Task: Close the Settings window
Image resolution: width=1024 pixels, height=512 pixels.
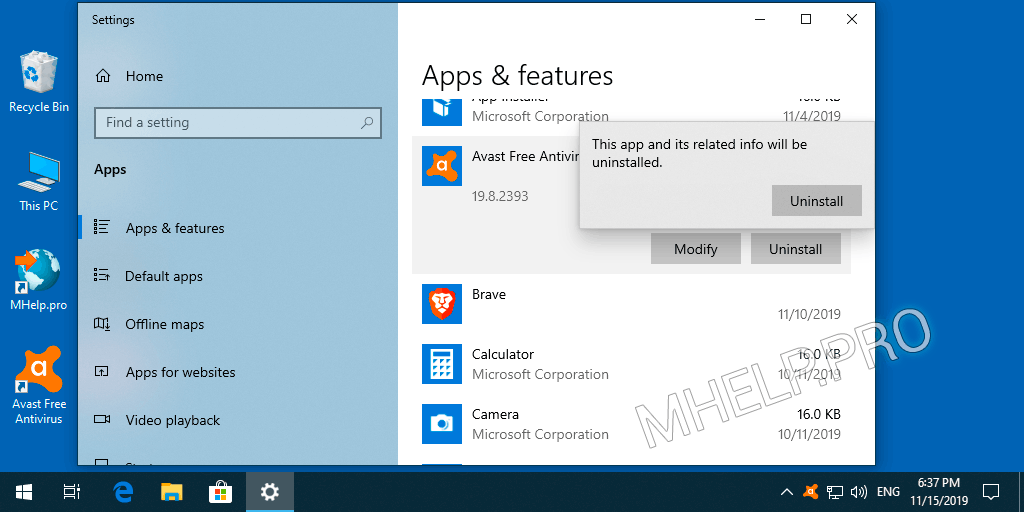Action: pos(852,20)
